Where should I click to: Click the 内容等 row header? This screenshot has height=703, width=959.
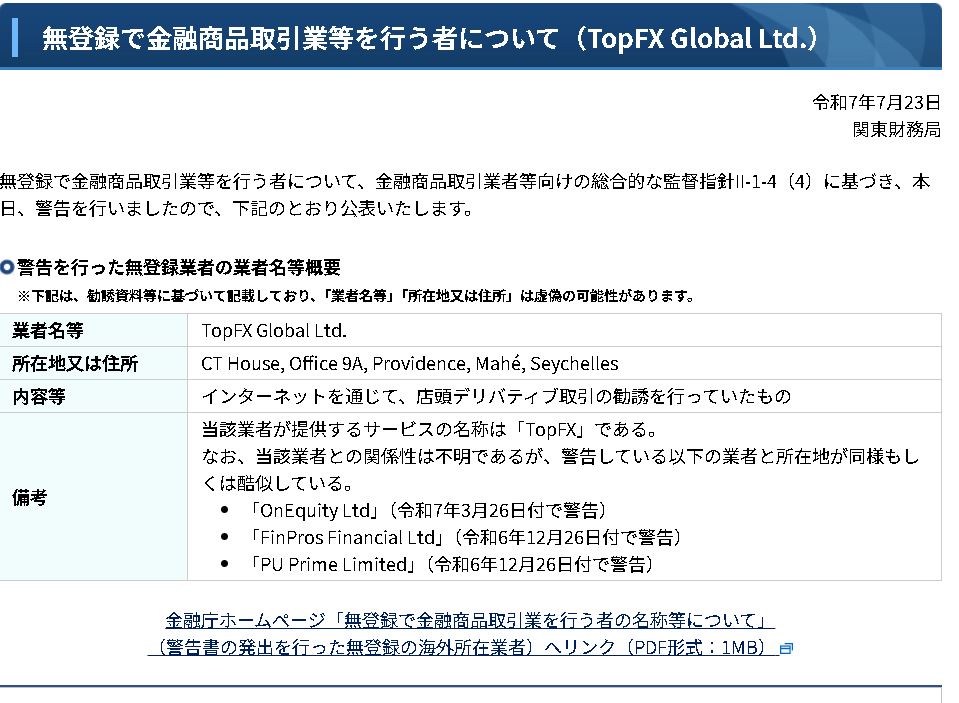pyautogui.click(x=94, y=396)
